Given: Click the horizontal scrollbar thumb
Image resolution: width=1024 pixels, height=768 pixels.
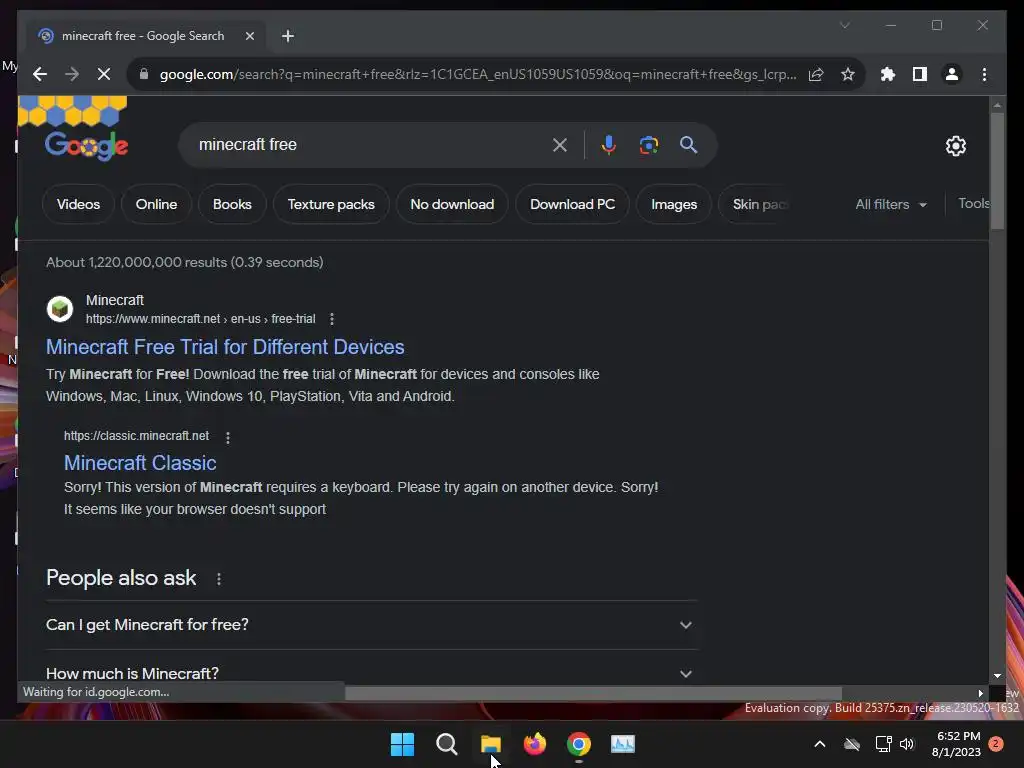Looking at the screenshot, I should point(593,693).
